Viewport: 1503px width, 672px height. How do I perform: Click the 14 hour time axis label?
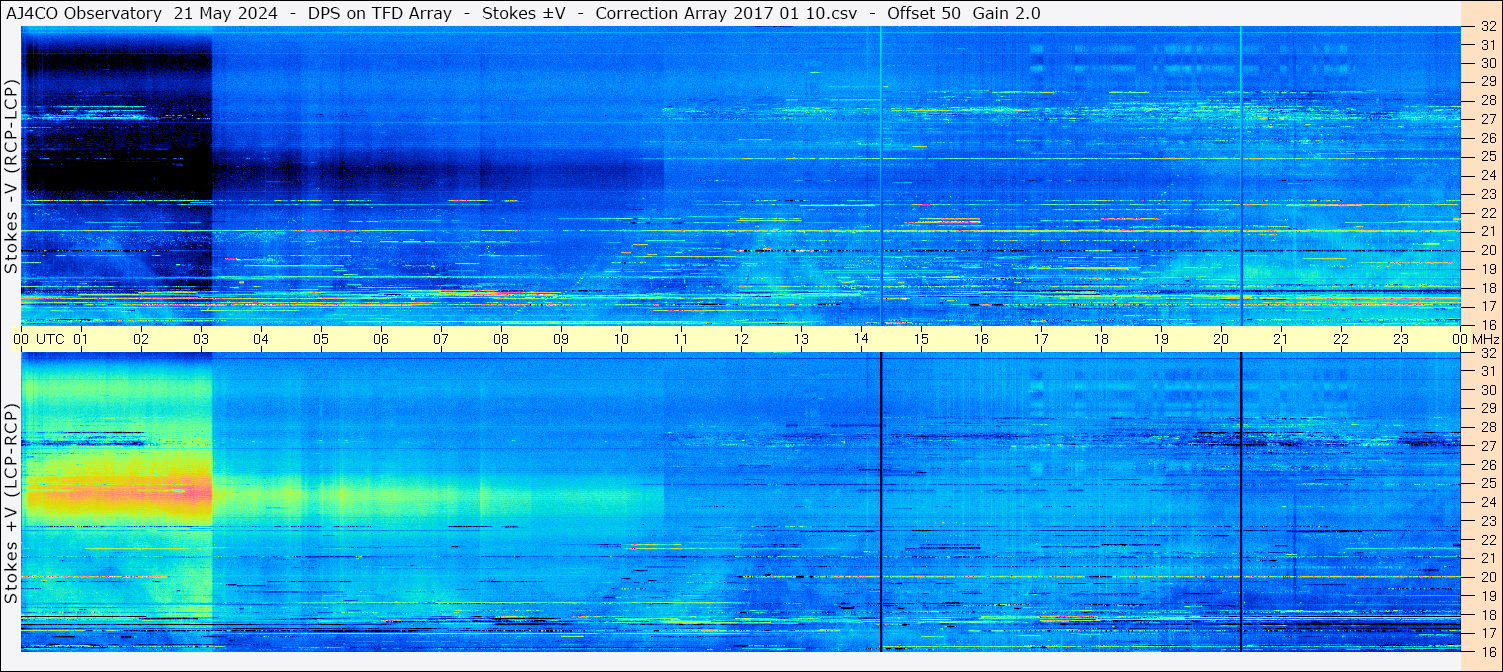coord(861,339)
